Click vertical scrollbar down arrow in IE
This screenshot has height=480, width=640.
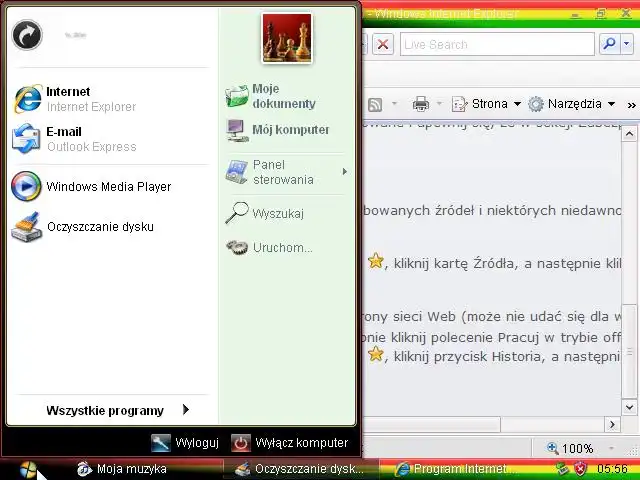click(x=629, y=407)
